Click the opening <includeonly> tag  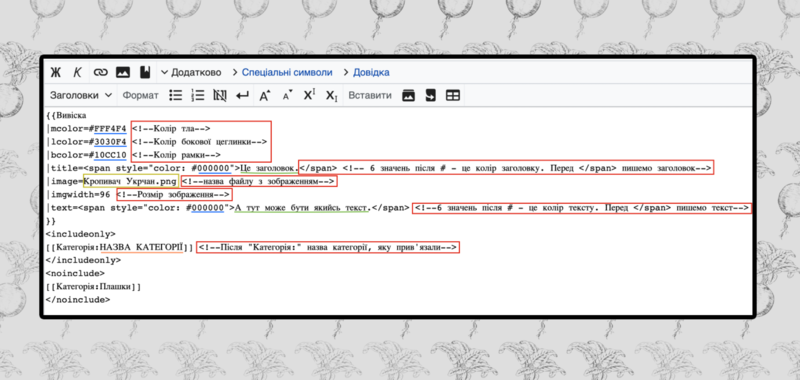(81, 234)
